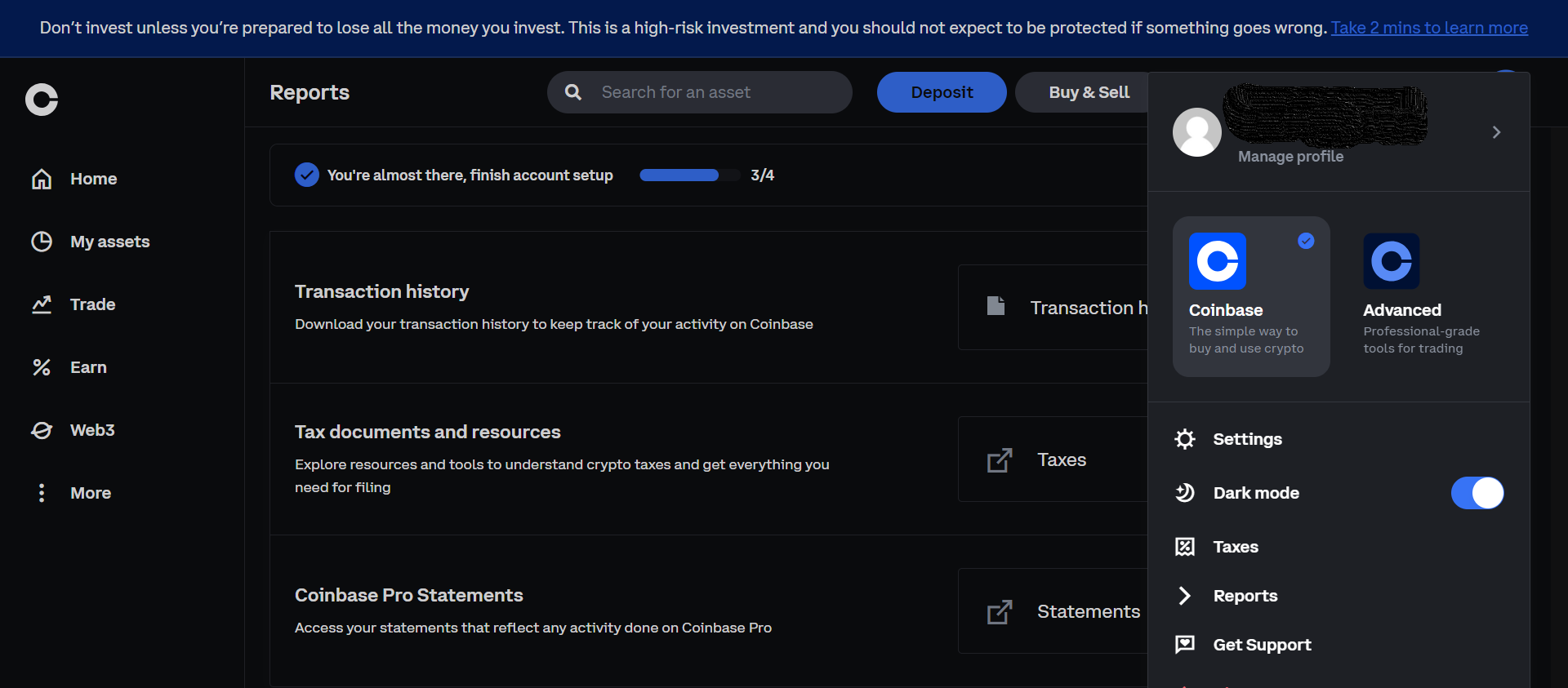Open Manage profile

click(1290, 157)
